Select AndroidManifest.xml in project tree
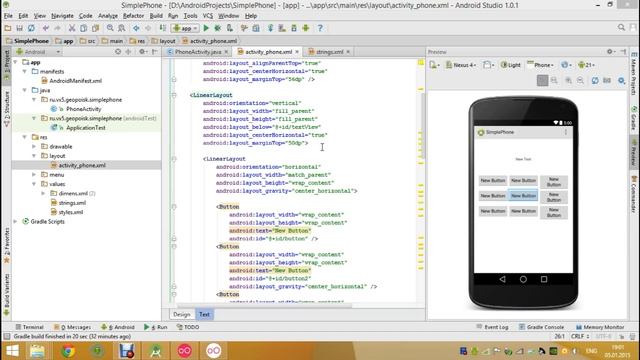 click(71, 81)
